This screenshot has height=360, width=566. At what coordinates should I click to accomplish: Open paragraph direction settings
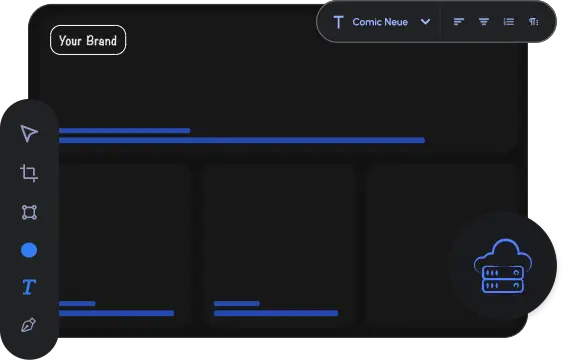(534, 22)
